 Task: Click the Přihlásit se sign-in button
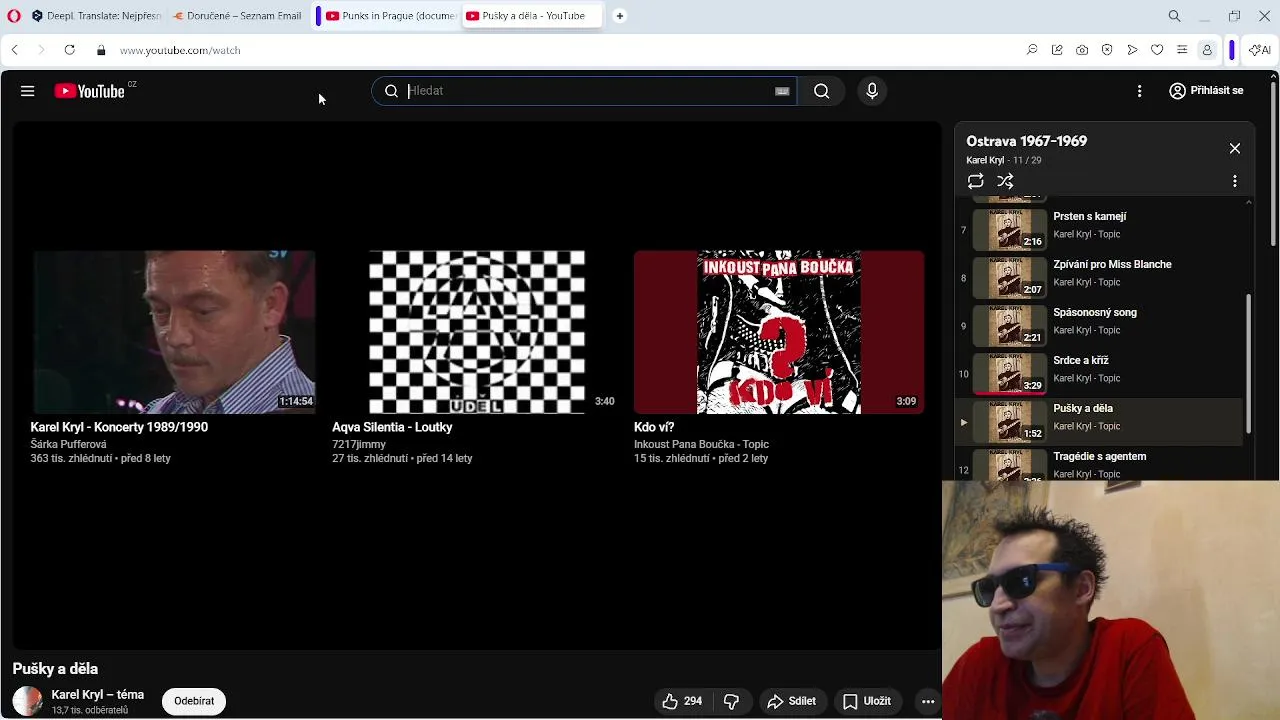click(1206, 91)
